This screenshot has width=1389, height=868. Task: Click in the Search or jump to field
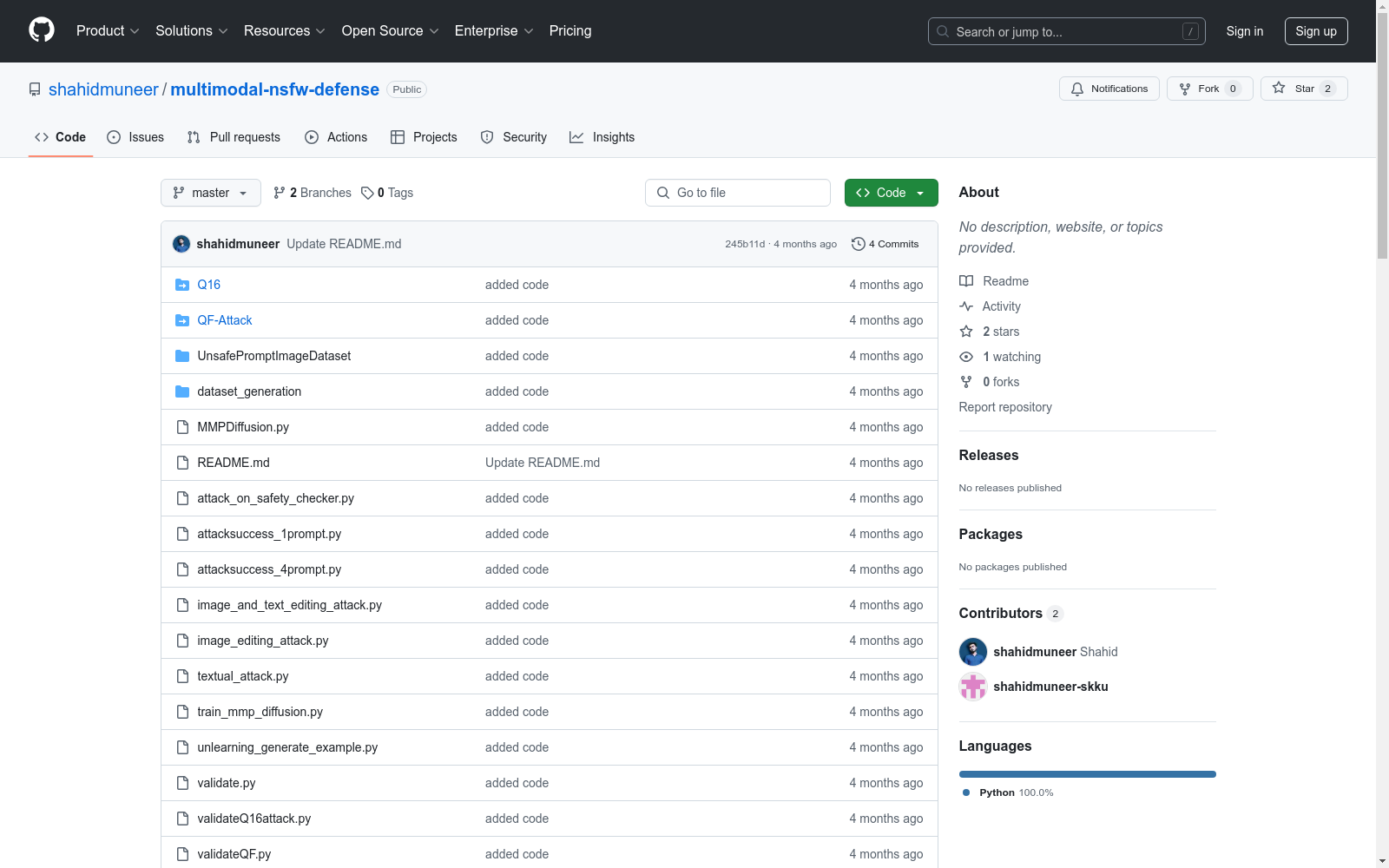pos(1067,31)
